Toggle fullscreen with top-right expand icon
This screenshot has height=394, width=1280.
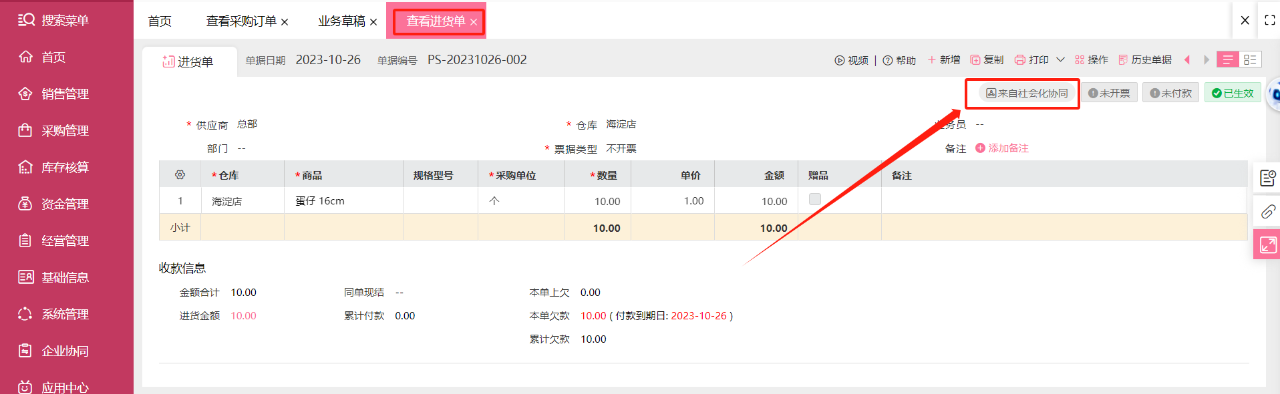coord(1270,20)
